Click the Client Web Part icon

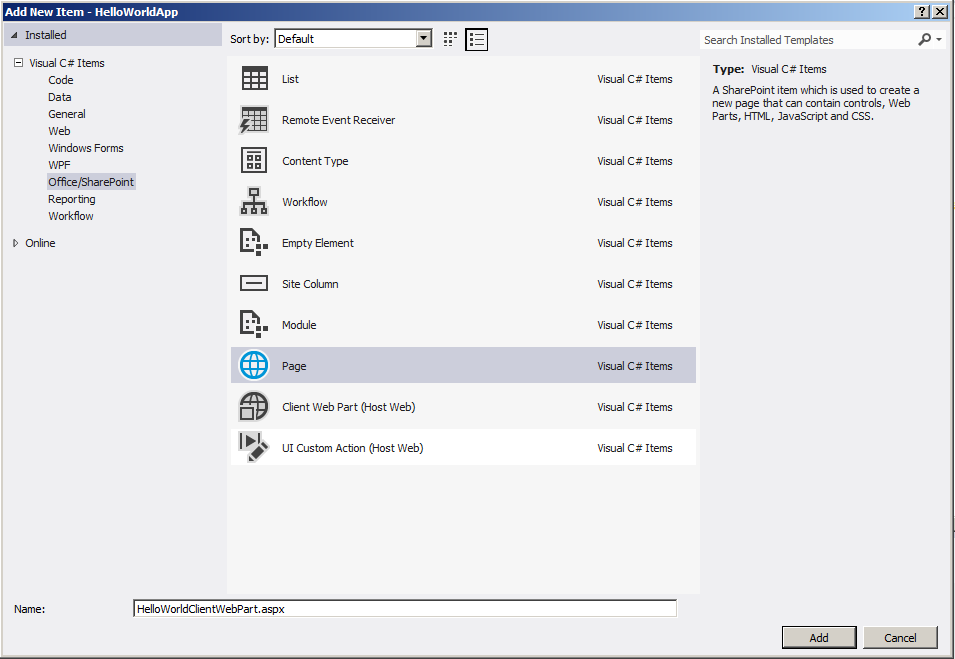(x=253, y=406)
